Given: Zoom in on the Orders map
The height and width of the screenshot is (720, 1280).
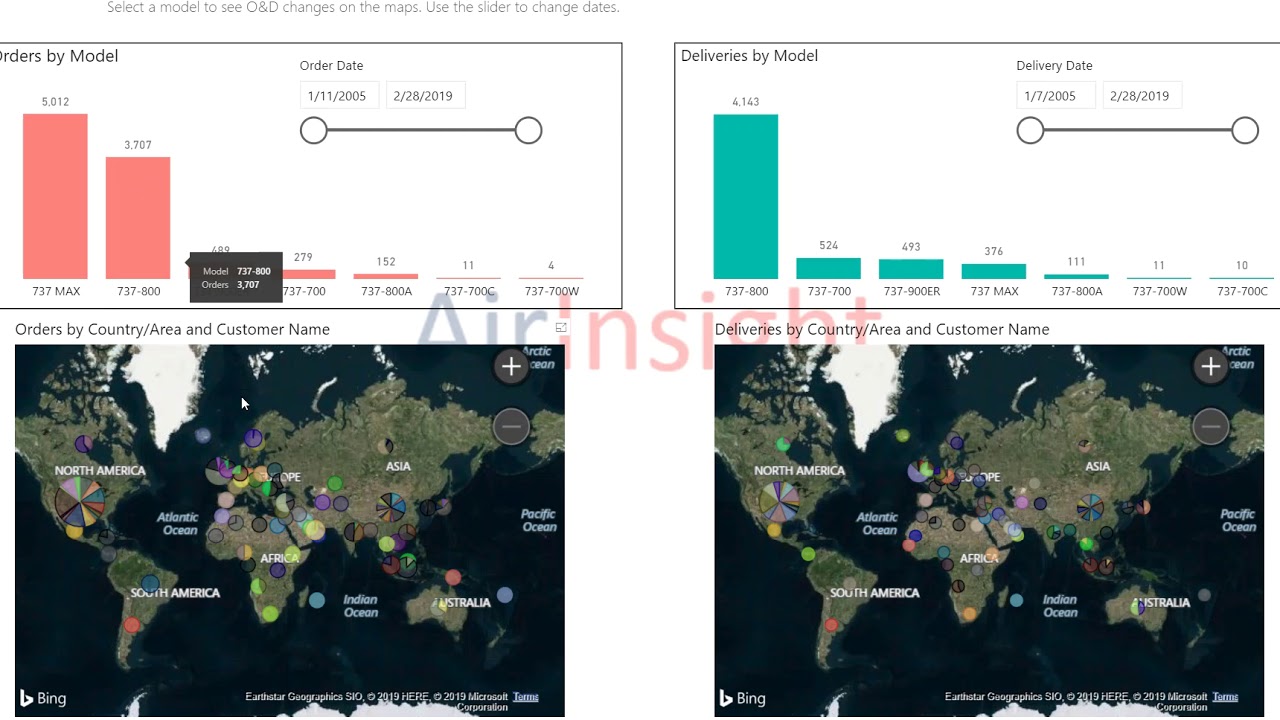Looking at the screenshot, I should pyautogui.click(x=511, y=366).
